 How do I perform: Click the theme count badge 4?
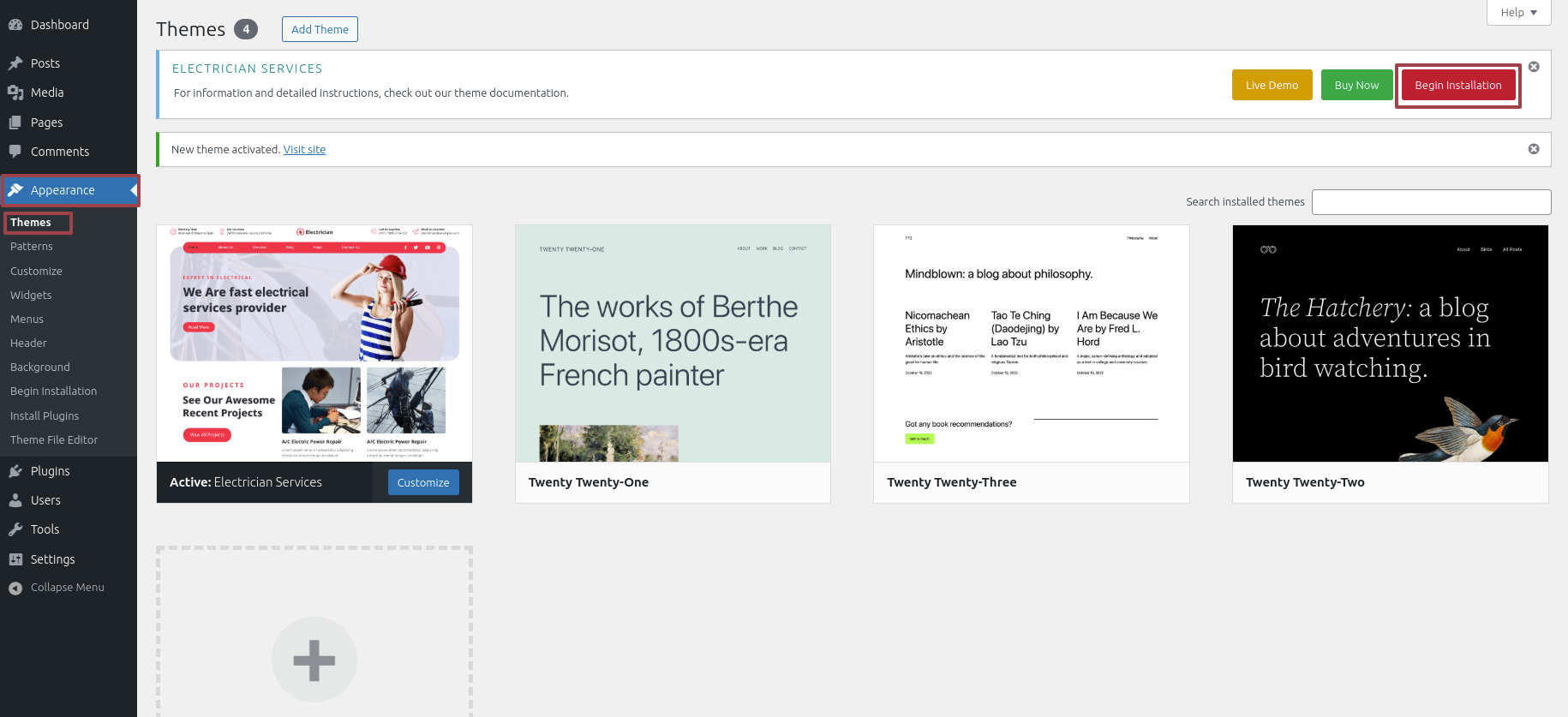(x=246, y=29)
